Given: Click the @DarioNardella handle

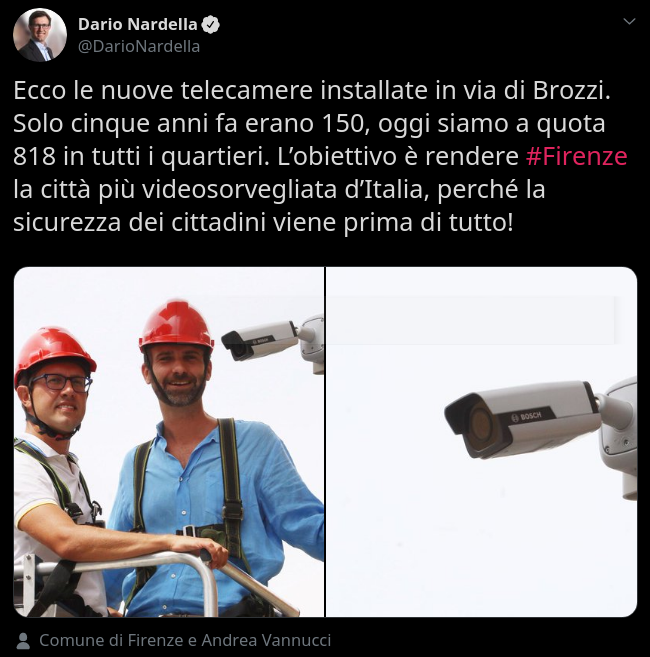Looking at the screenshot, I should tap(139, 47).
